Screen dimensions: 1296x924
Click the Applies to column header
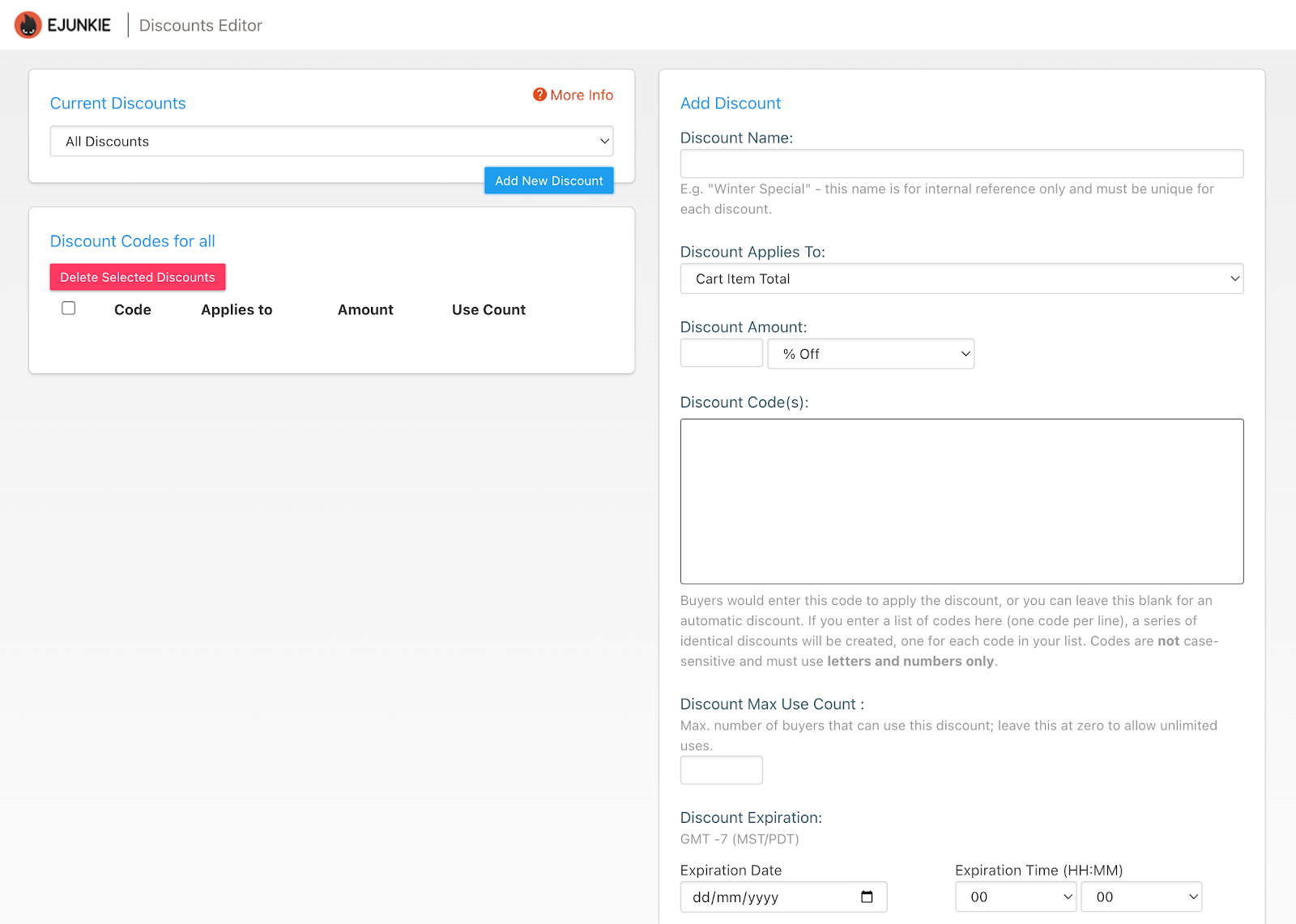pyautogui.click(x=237, y=309)
